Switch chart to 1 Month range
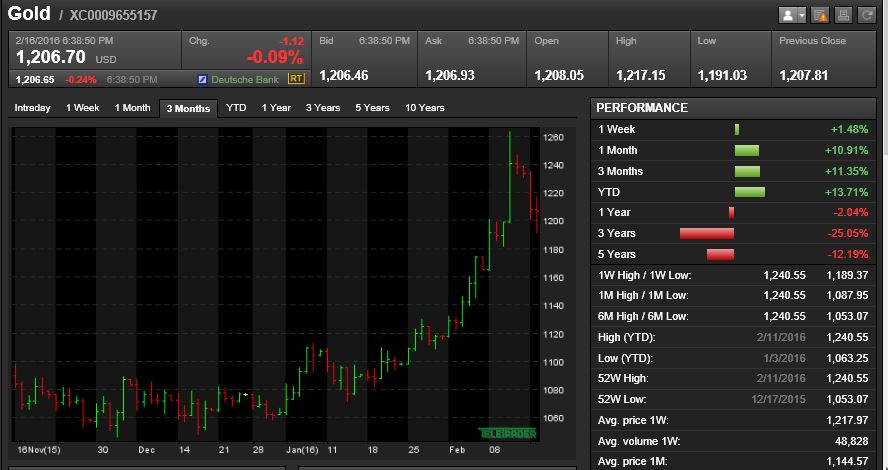 132,108
